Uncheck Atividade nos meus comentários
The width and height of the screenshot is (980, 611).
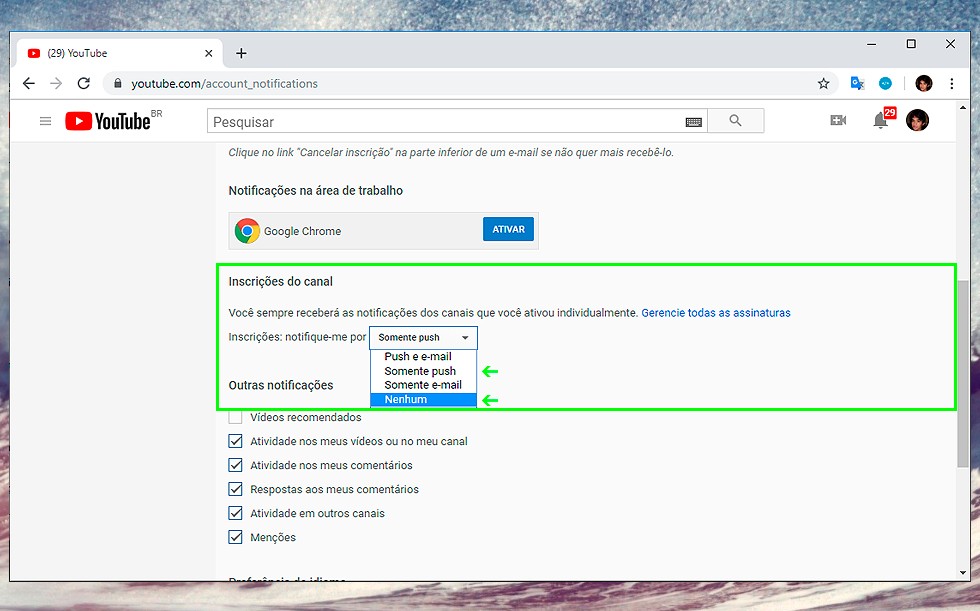point(235,465)
